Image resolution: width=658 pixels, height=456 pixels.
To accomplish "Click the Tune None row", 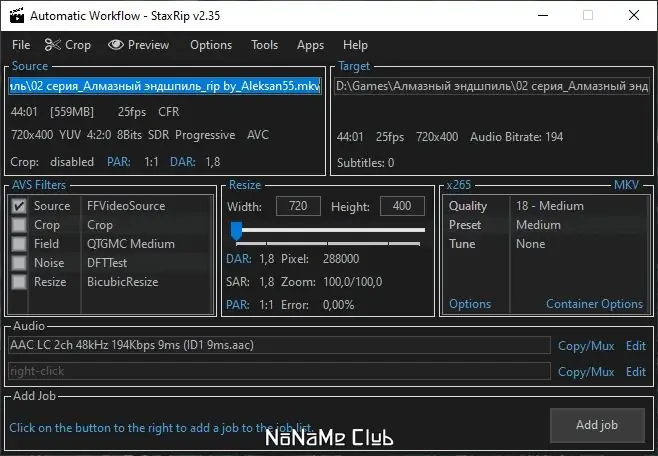I will coord(546,244).
